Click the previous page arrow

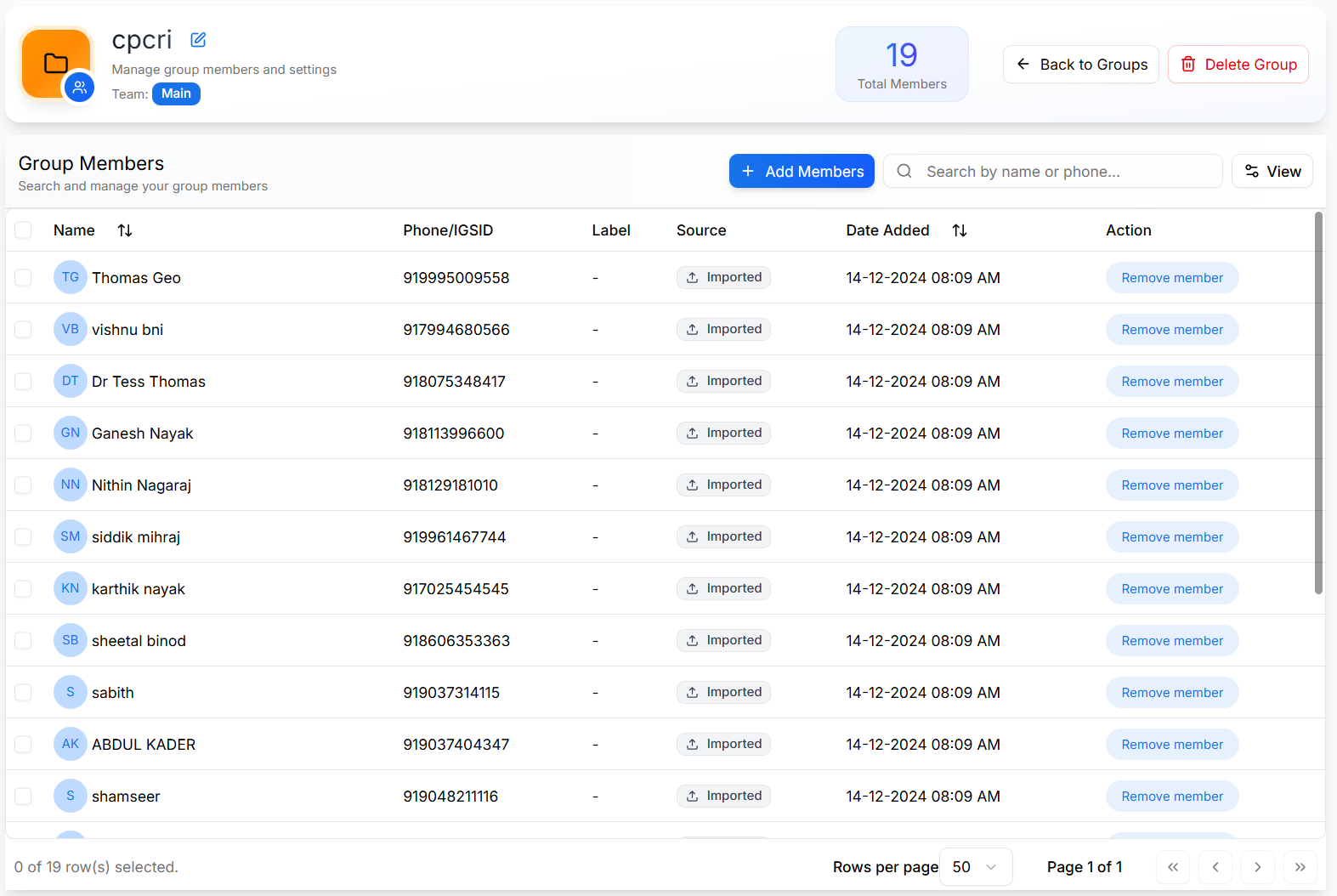coord(1215,867)
